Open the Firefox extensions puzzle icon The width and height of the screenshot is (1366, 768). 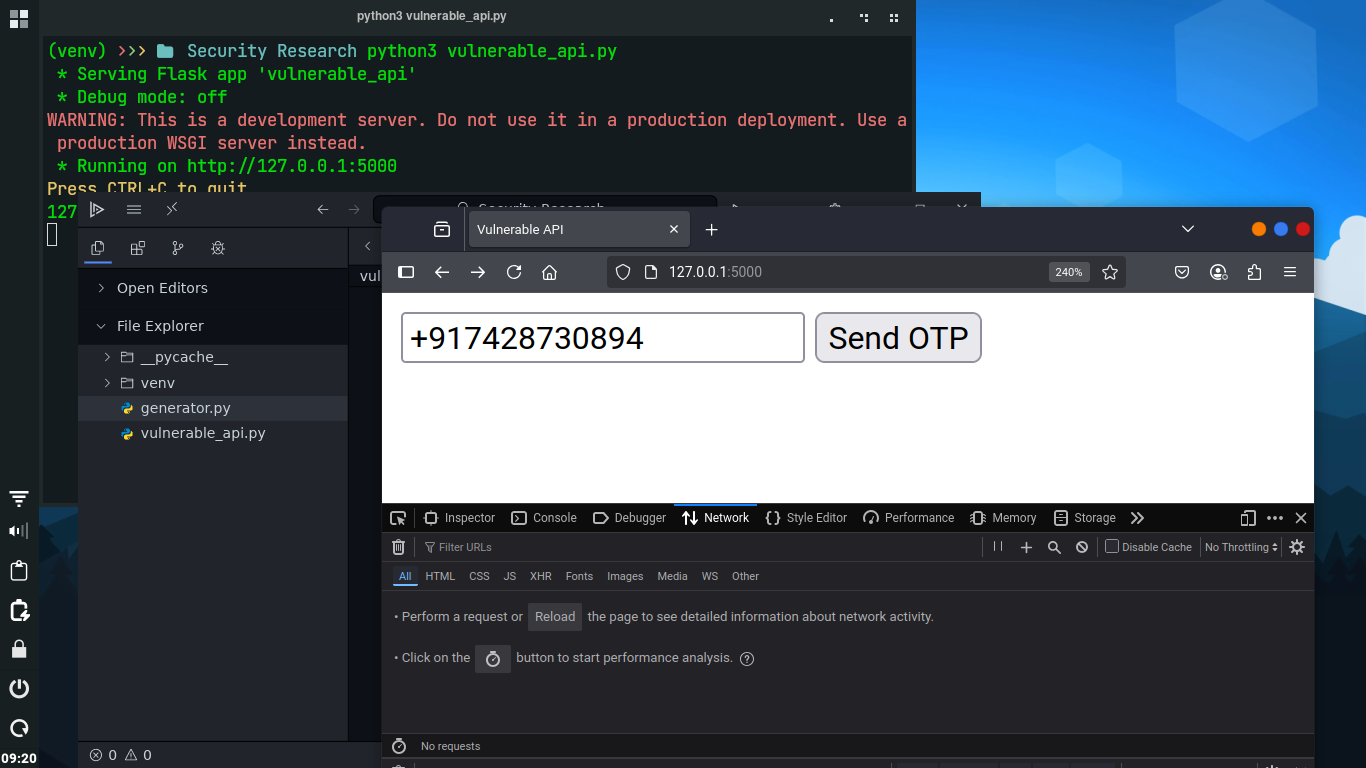coord(1254,271)
